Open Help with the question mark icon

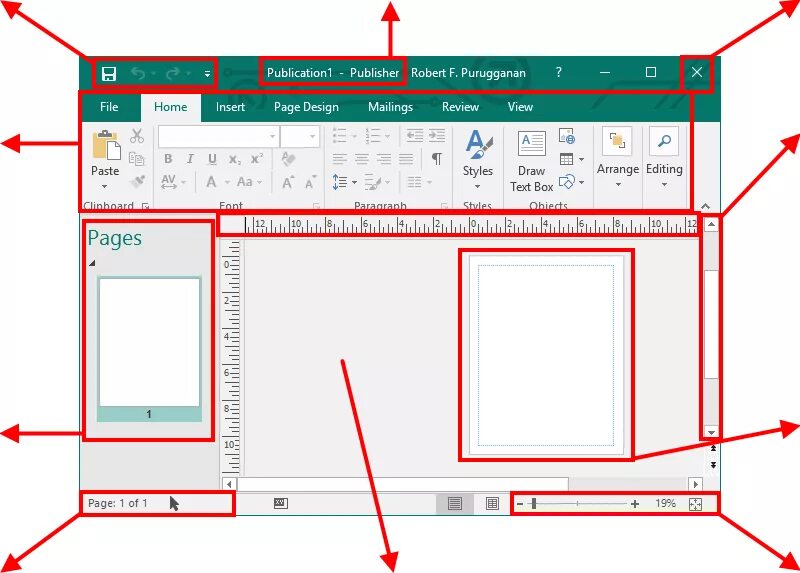pos(559,72)
